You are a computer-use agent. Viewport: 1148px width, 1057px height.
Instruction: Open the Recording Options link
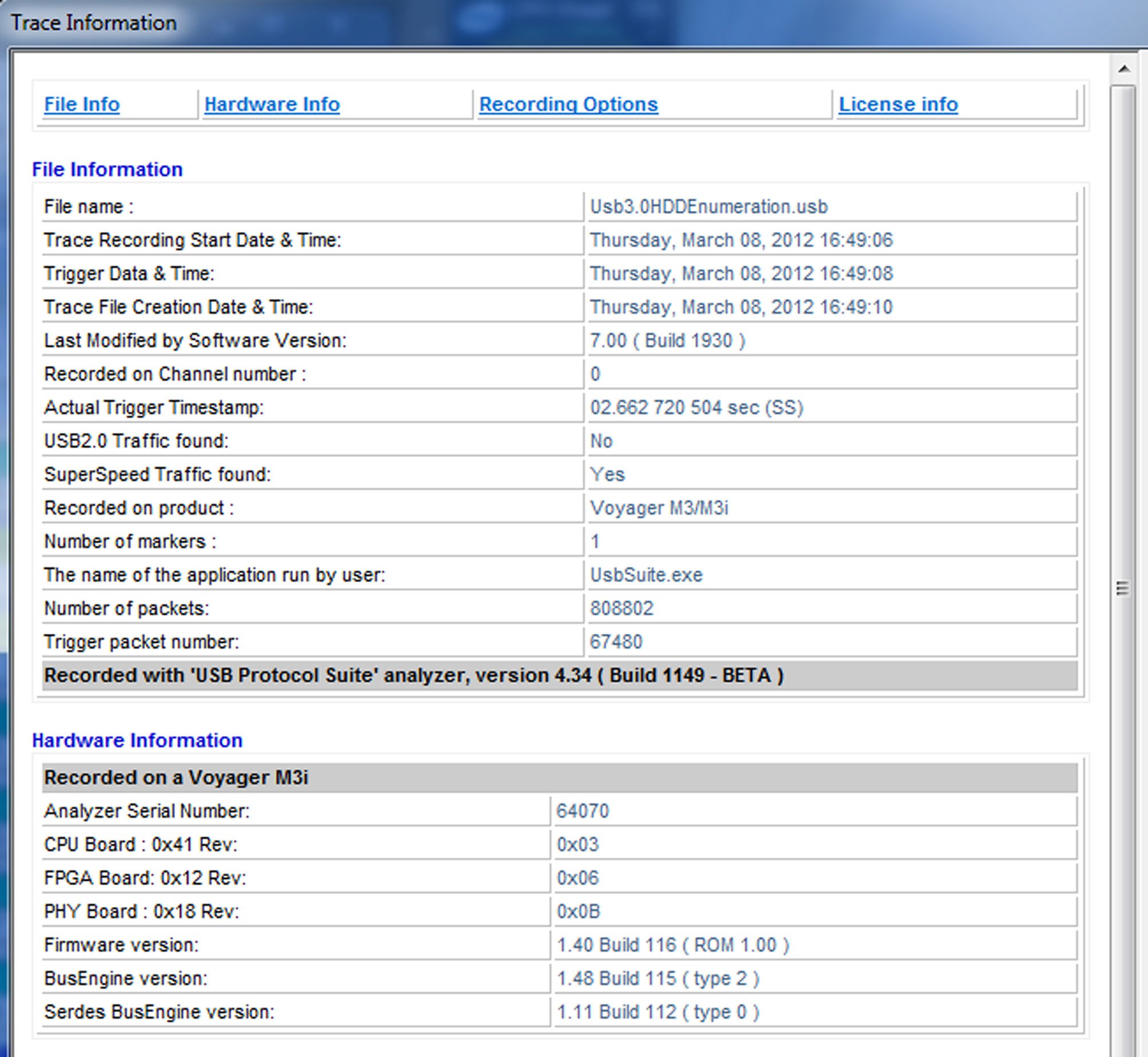(x=568, y=105)
